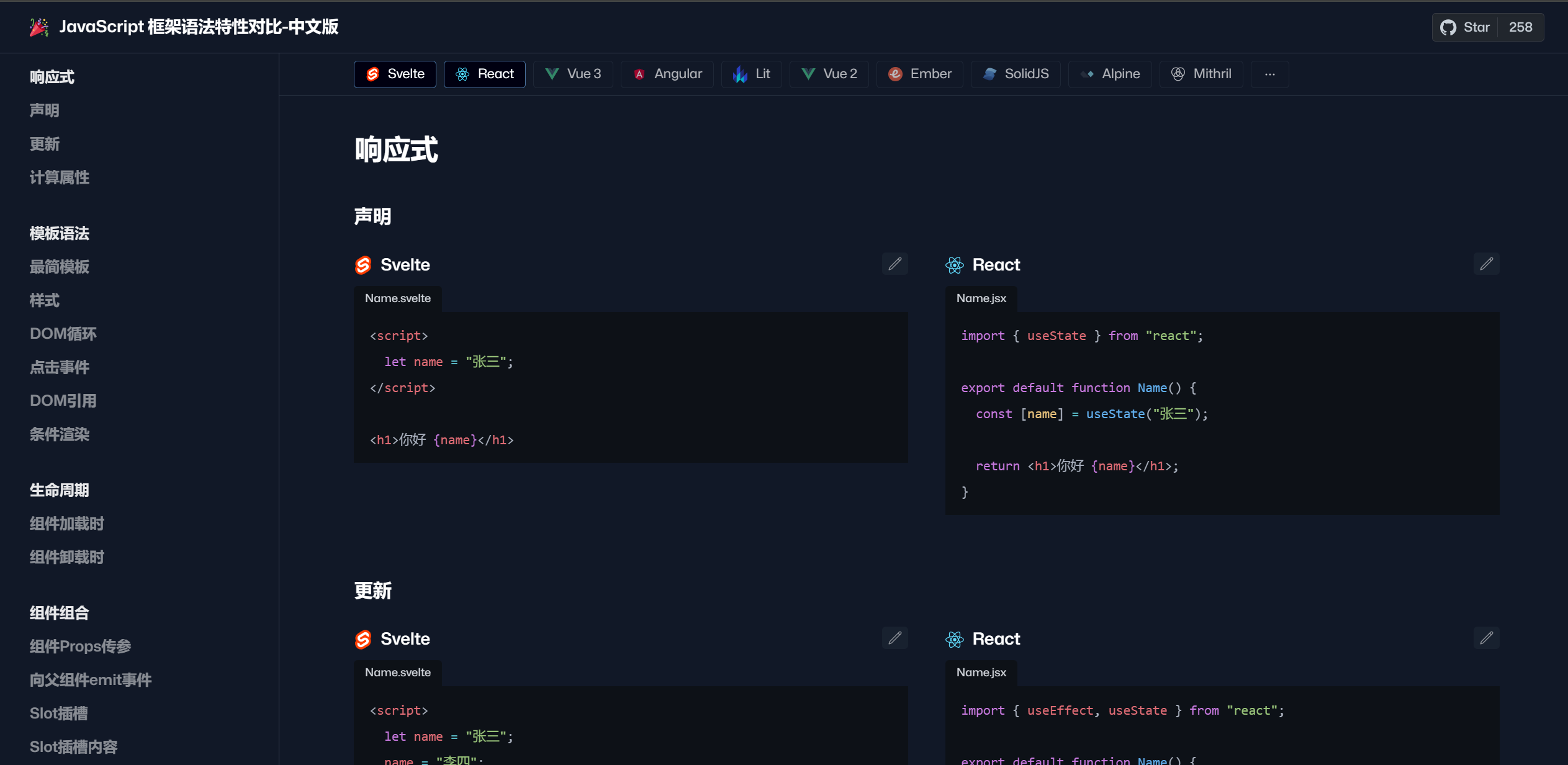Click React logo in 声明 section
Screen dimensions: 1568x765
coord(954,265)
